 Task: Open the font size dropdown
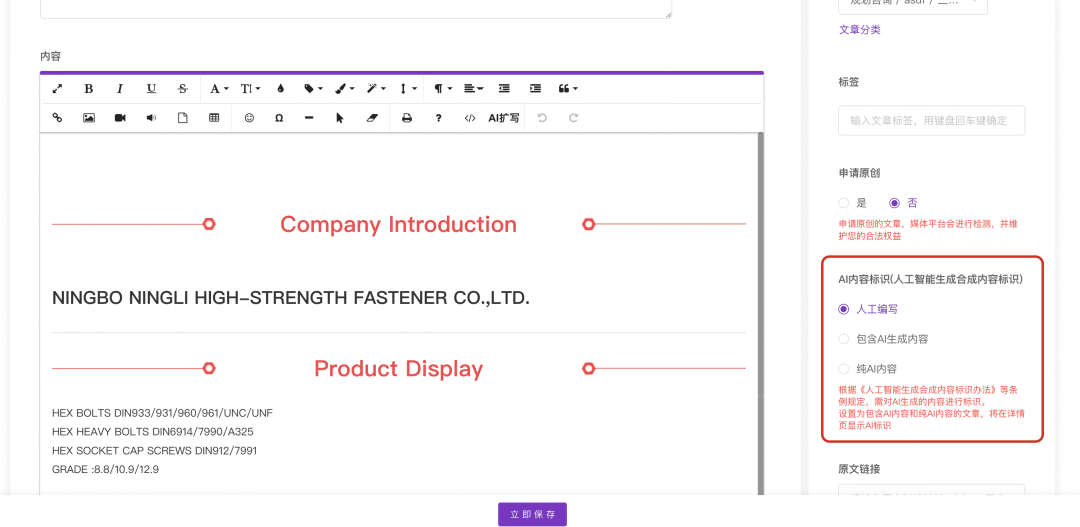(x=250, y=89)
